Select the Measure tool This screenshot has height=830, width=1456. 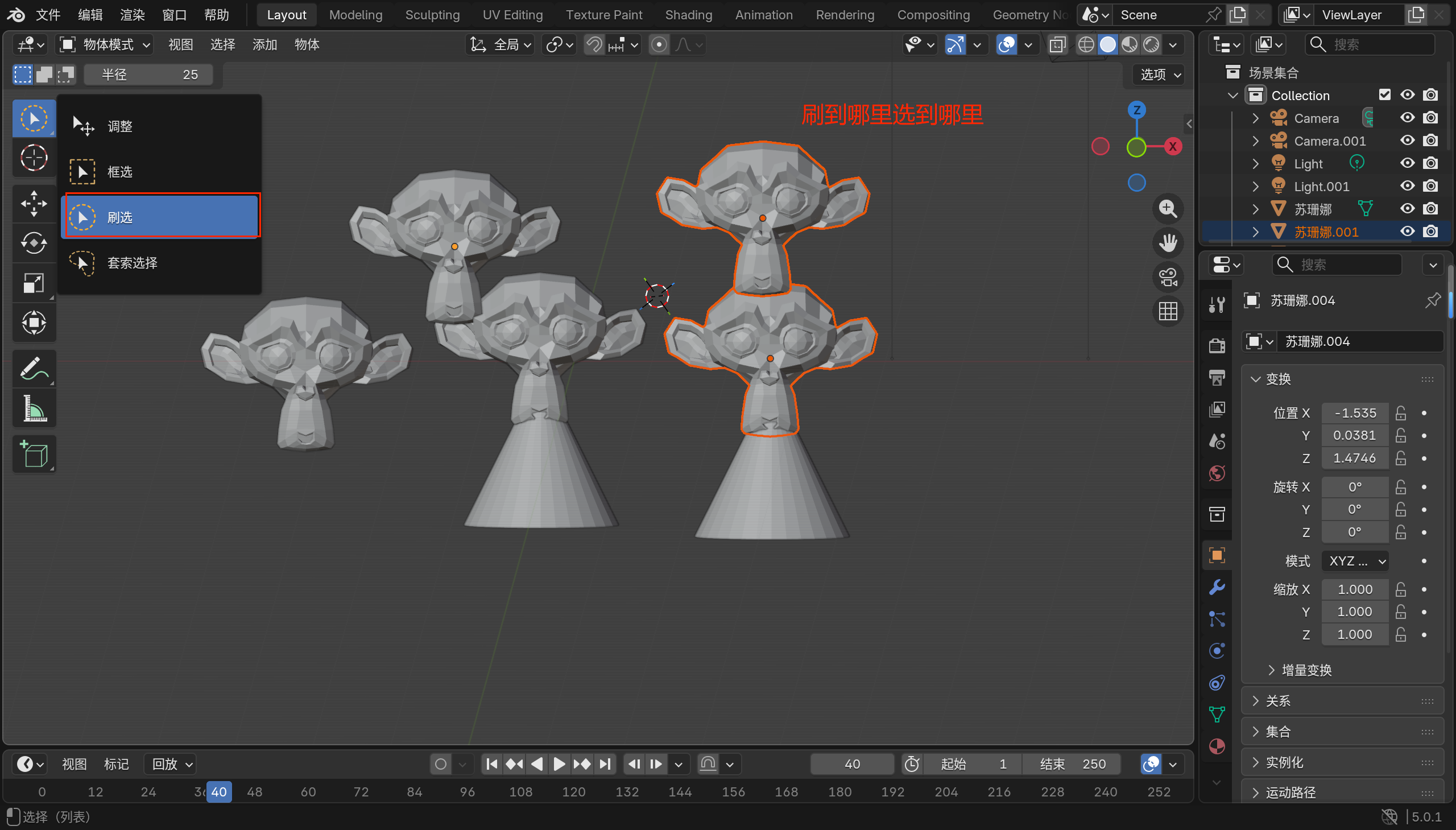click(34, 408)
